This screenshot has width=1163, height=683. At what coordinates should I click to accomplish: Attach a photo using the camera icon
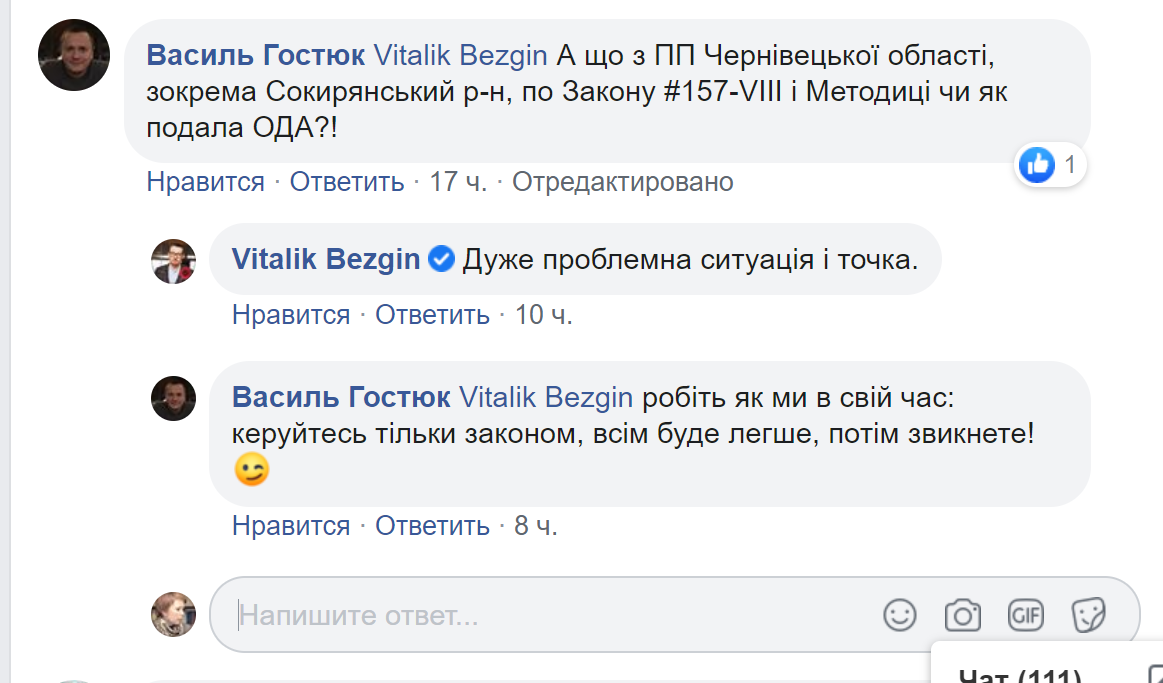coord(962,615)
